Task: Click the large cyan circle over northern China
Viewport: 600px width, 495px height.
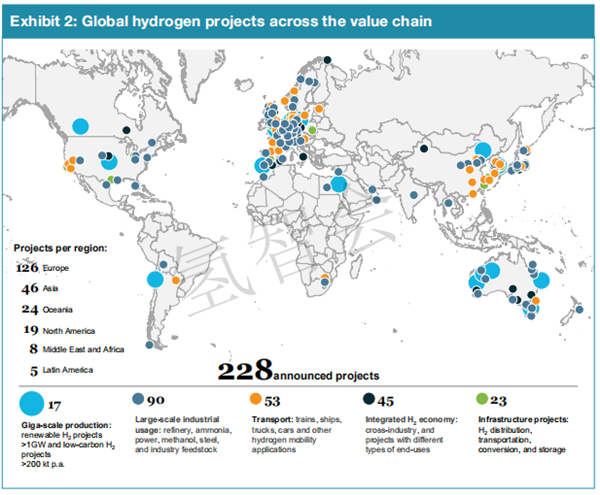Action: [x=482, y=150]
